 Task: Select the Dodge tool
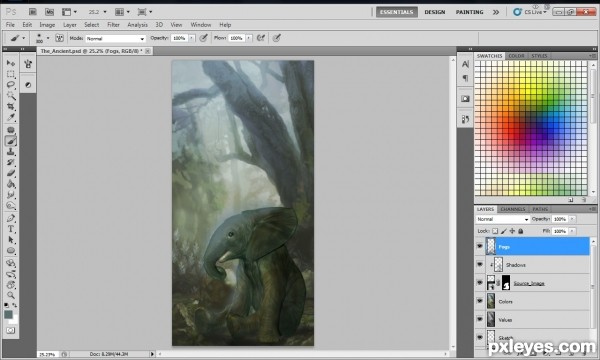coord(11,206)
